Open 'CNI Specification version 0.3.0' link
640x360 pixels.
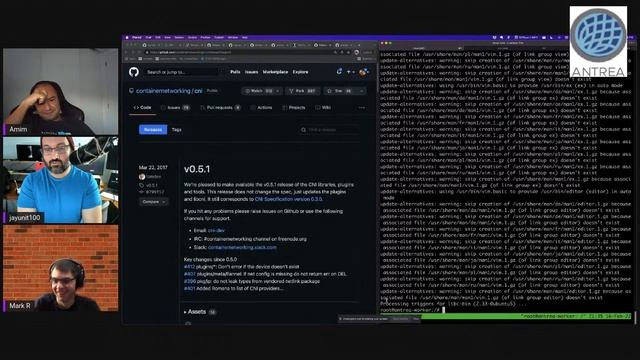pos(289,199)
